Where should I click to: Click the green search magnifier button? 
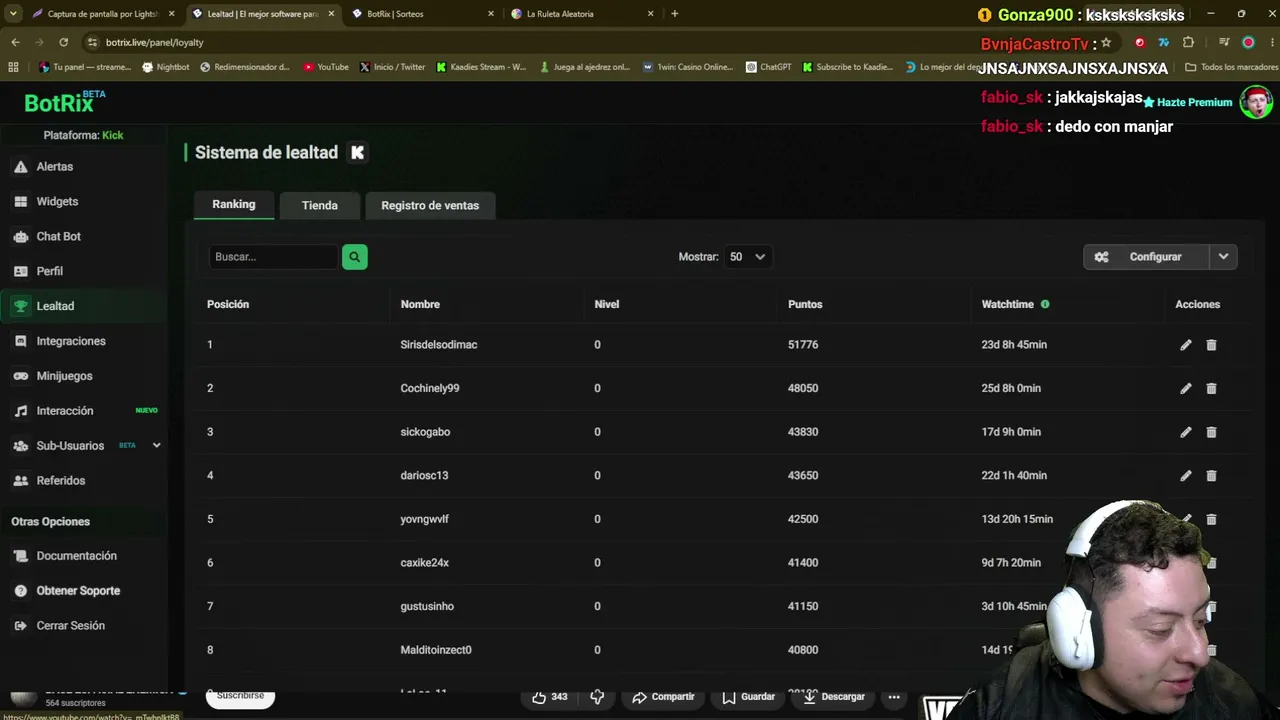[354, 257]
